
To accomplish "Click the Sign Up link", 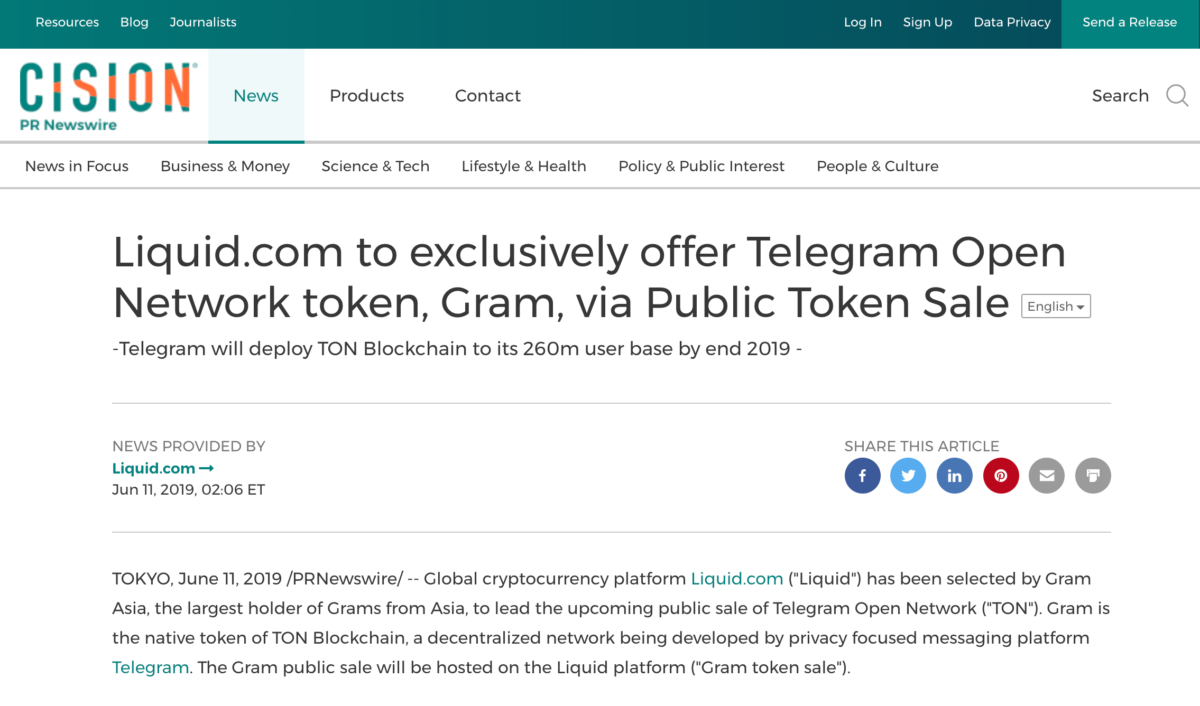I will (x=928, y=22).
